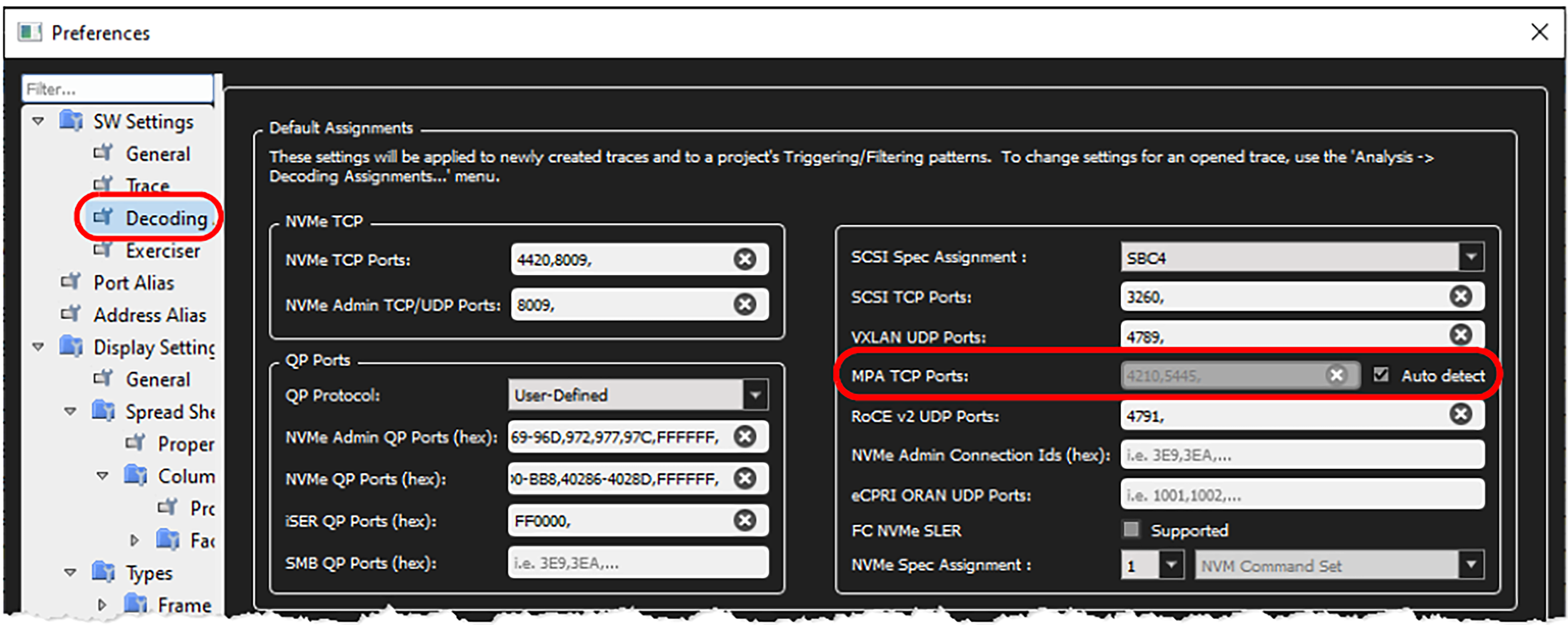Clear NVMe Admin QP Ports value
Image resolution: width=1568 pixels, height=625 pixels.
pyautogui.click(x=744, y=436)
